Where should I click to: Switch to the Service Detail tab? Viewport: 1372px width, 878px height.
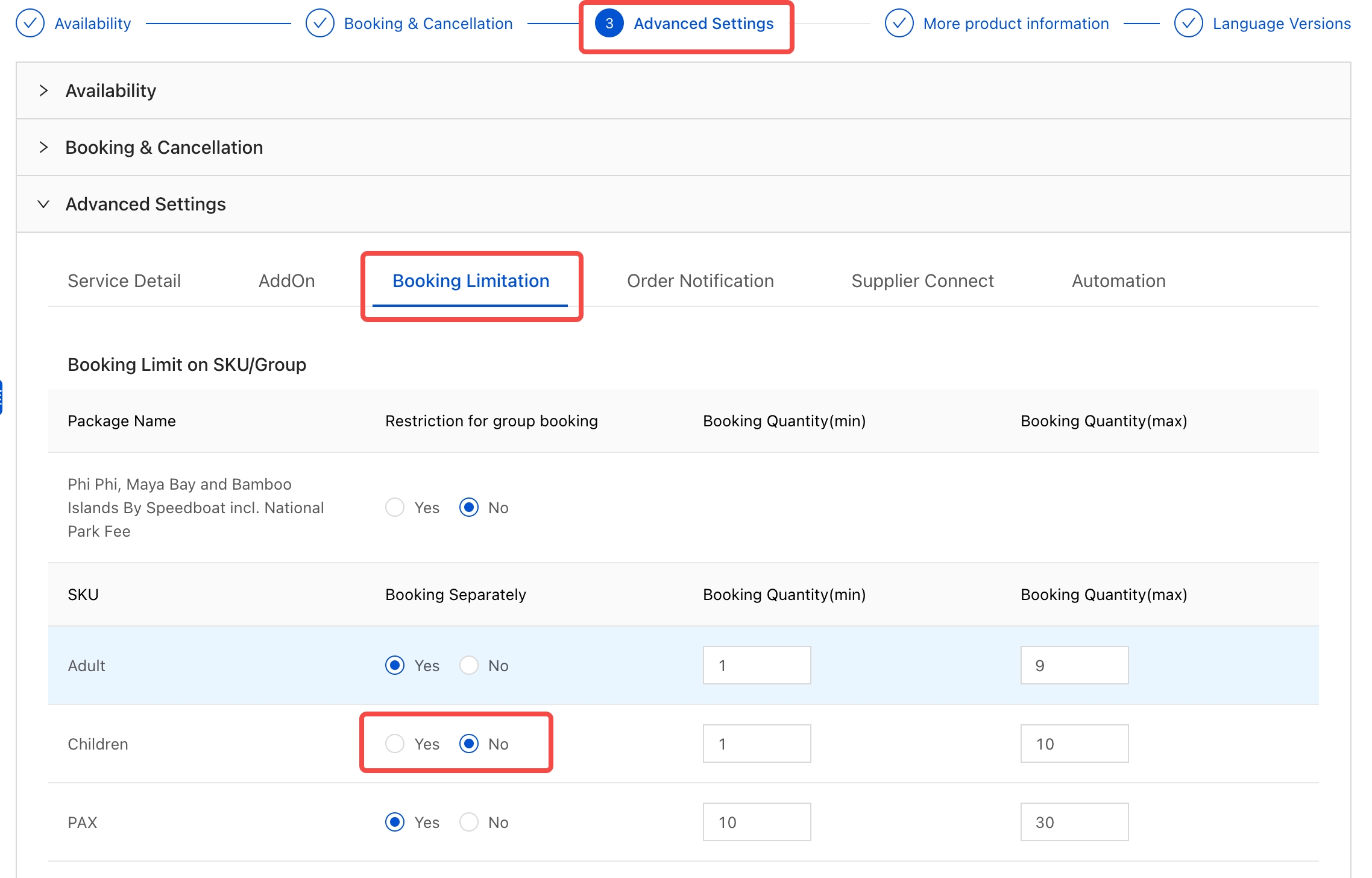124,280
